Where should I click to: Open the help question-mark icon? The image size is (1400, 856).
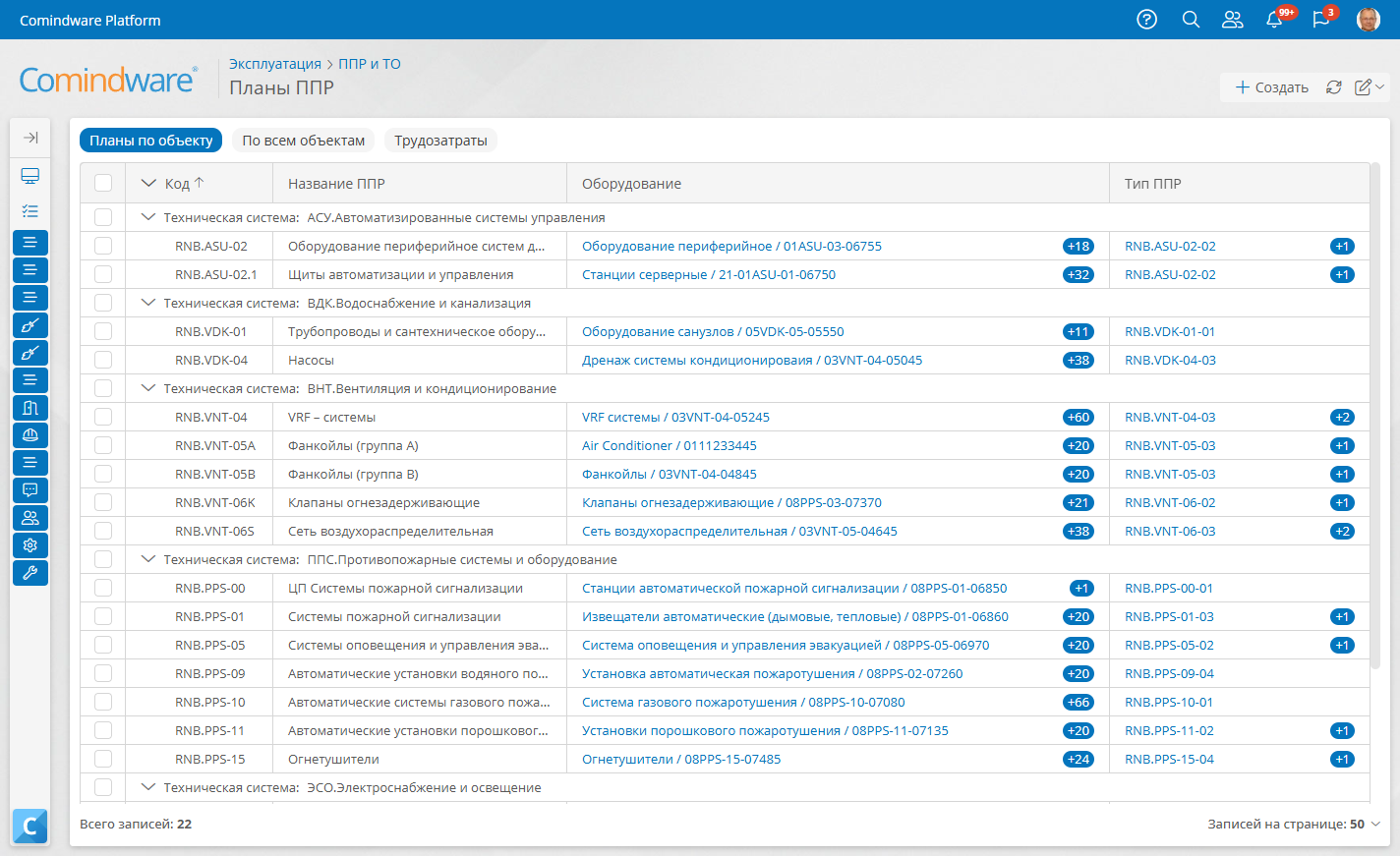(1146, 20)
